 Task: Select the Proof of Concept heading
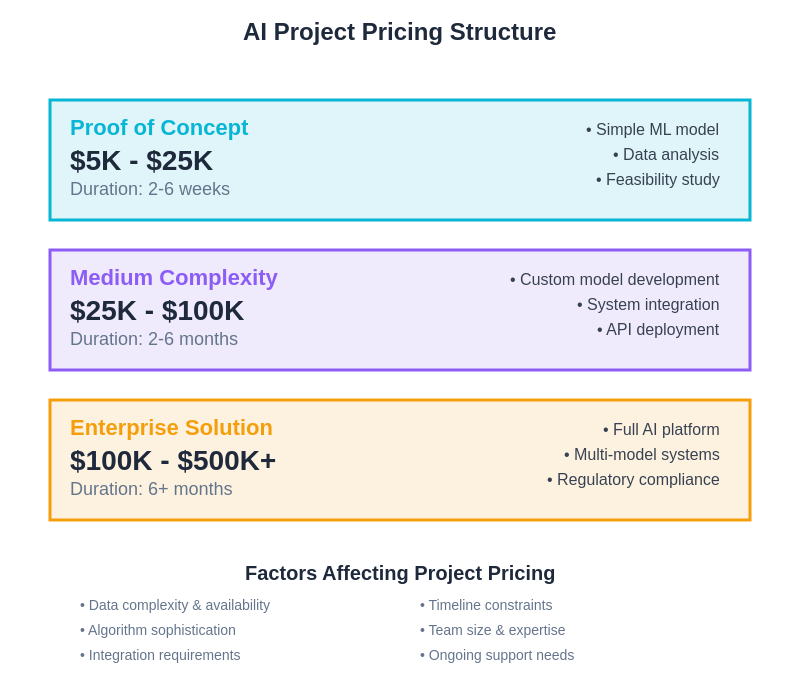point(159,128)
